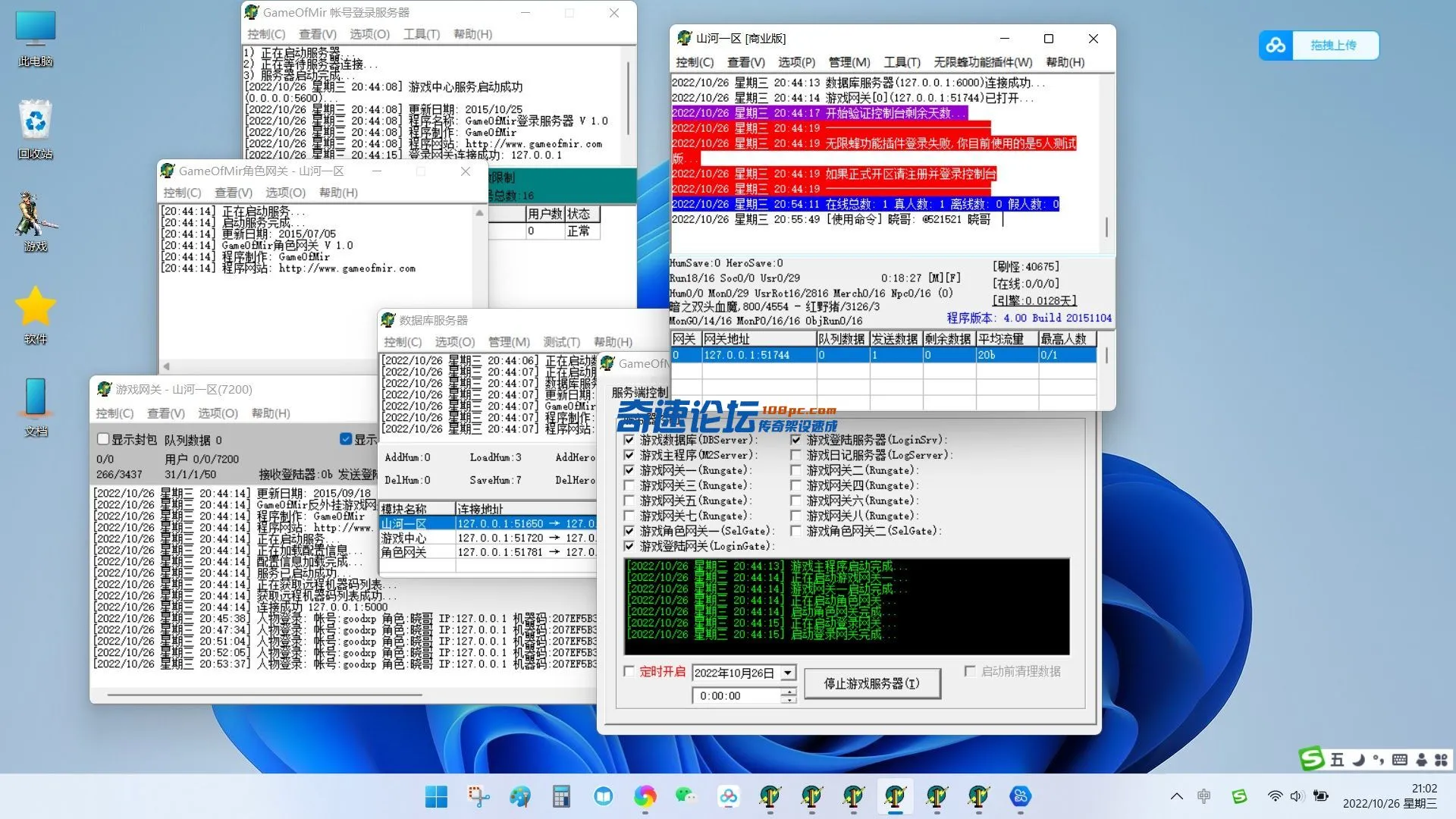Open 查看(V) menu in 帐号登录服务器 window
Image resolution: width=1456 pixels, height=819 pixels.
pyautogui.click(x=318, y=34)
